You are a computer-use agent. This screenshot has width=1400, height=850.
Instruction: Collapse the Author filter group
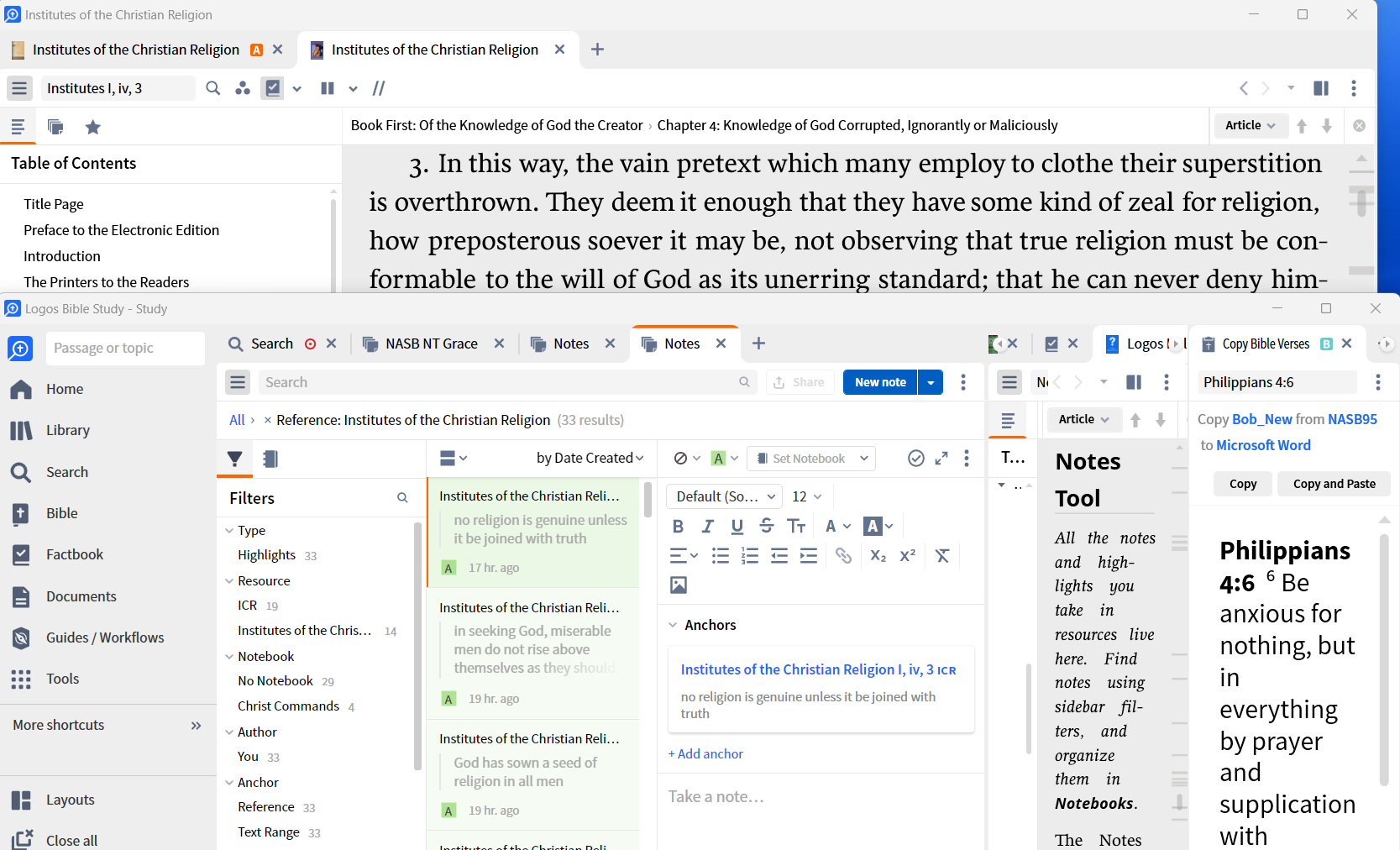pos(229,732)
